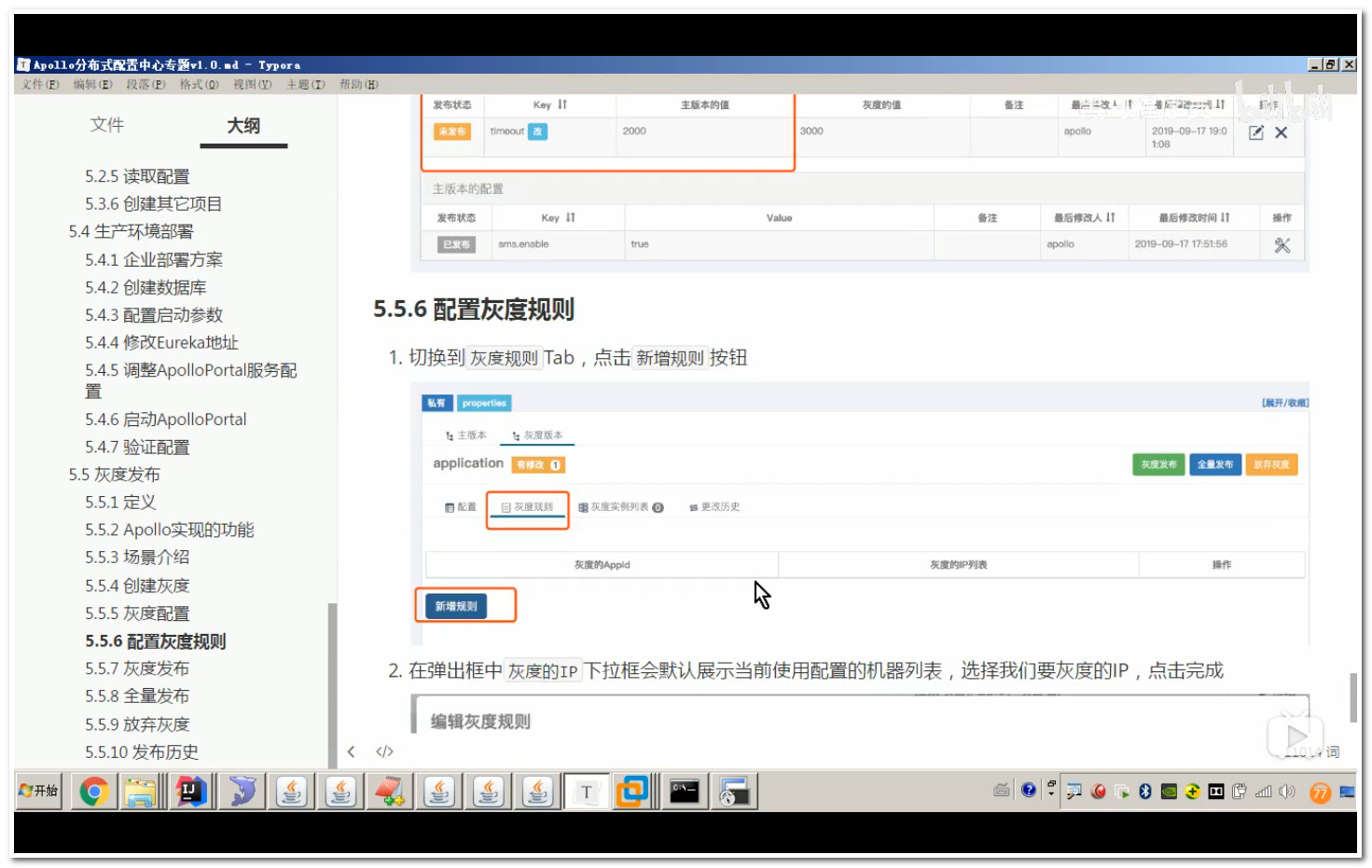Image resolution: width=1372 pixels, height=868 pixels.
Task: Switch sidebar to the 大纲 tab
Action: (x=243, y=126)
